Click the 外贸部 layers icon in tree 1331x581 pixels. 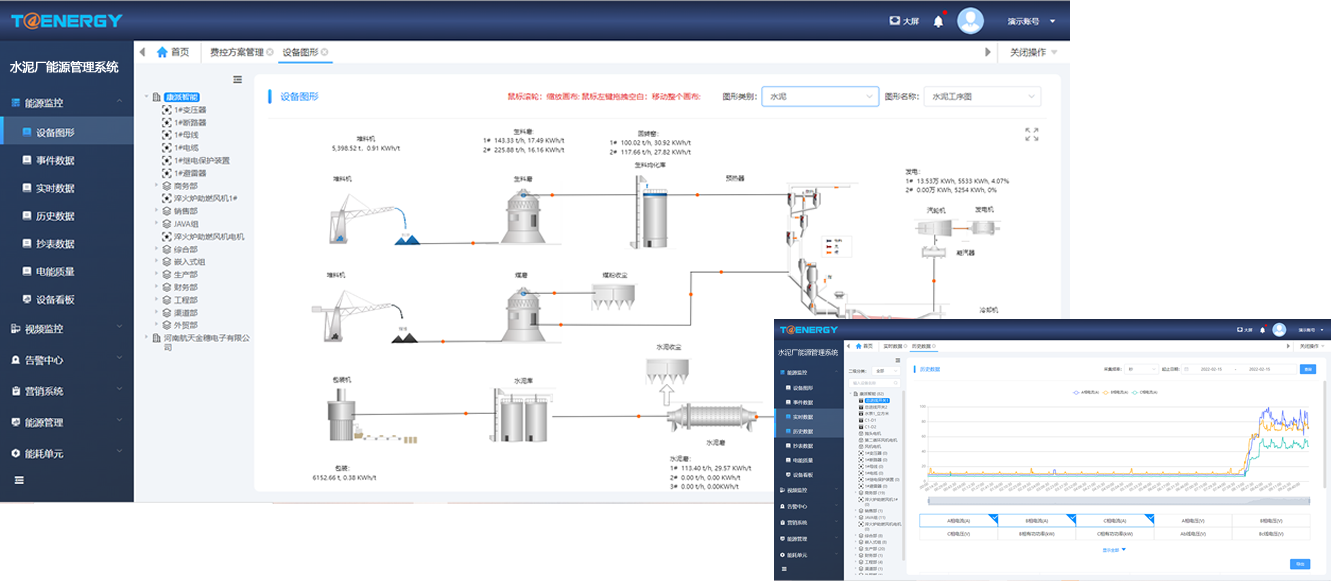pyautogui.click(x=167, y=325)
